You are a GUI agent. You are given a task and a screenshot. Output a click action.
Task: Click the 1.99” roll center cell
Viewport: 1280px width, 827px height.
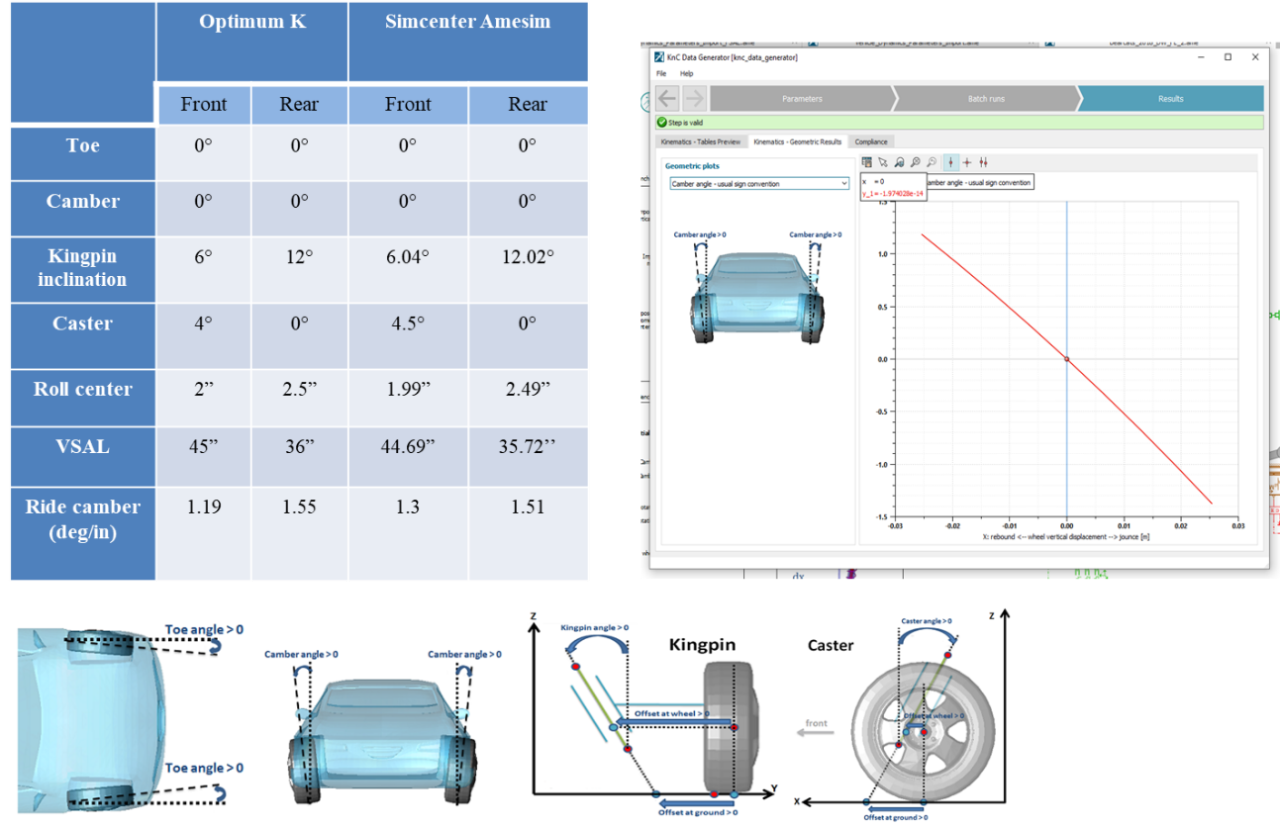(408, 398)
